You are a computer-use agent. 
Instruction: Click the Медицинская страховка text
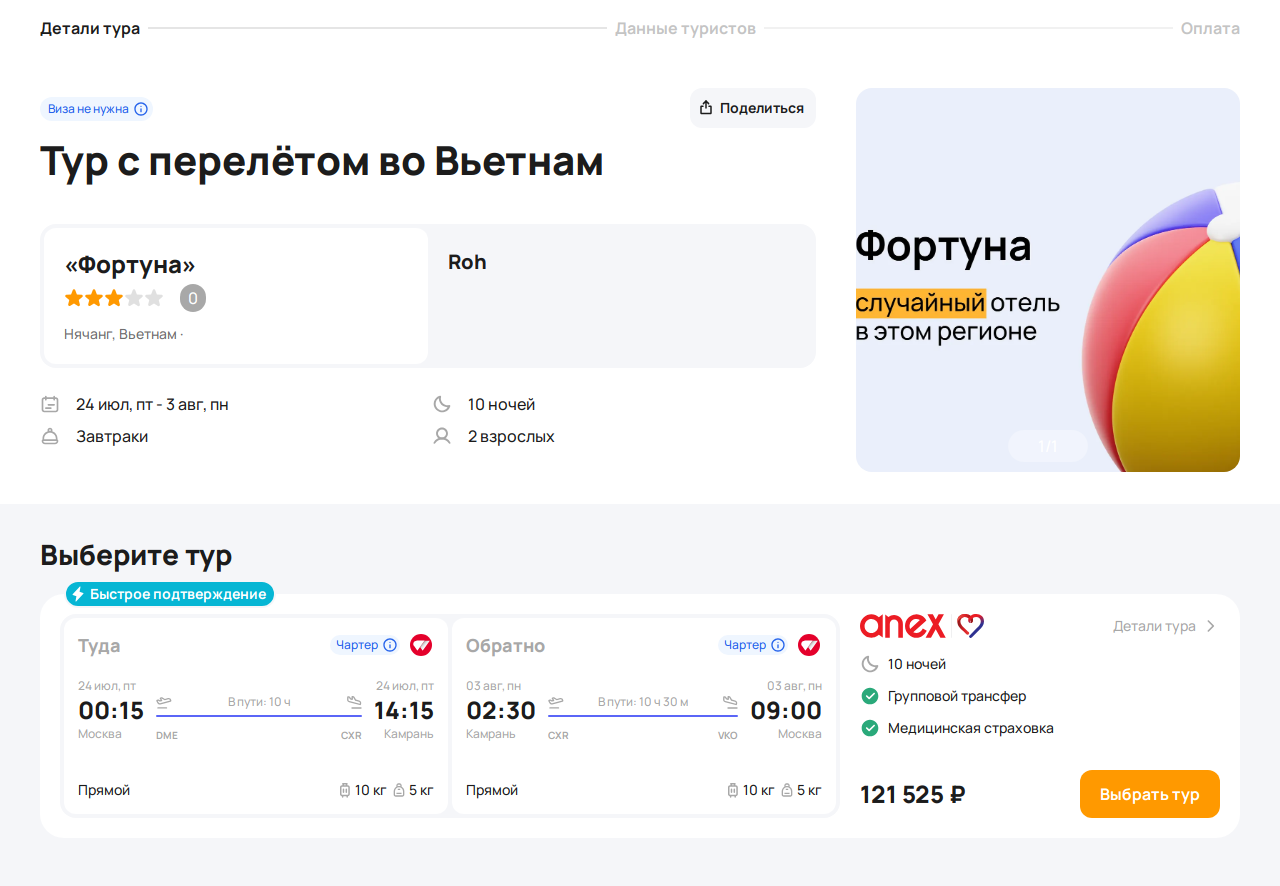[x=971, y=728]
